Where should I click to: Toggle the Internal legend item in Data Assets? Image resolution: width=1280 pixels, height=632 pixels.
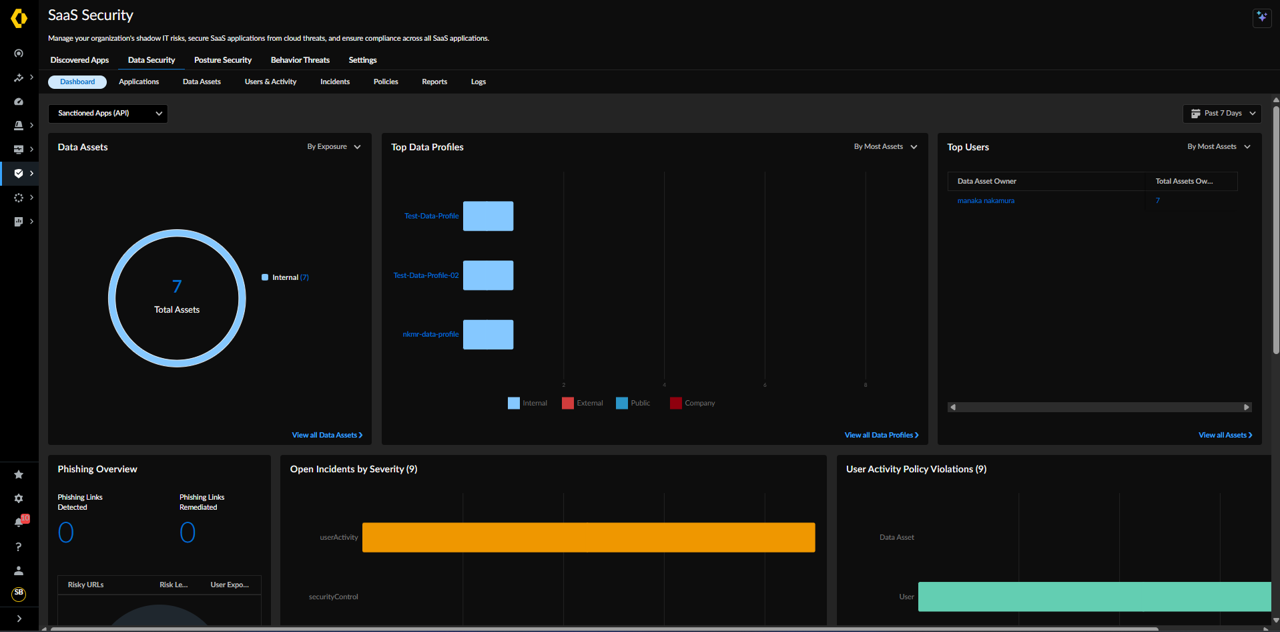click(285, 277)
